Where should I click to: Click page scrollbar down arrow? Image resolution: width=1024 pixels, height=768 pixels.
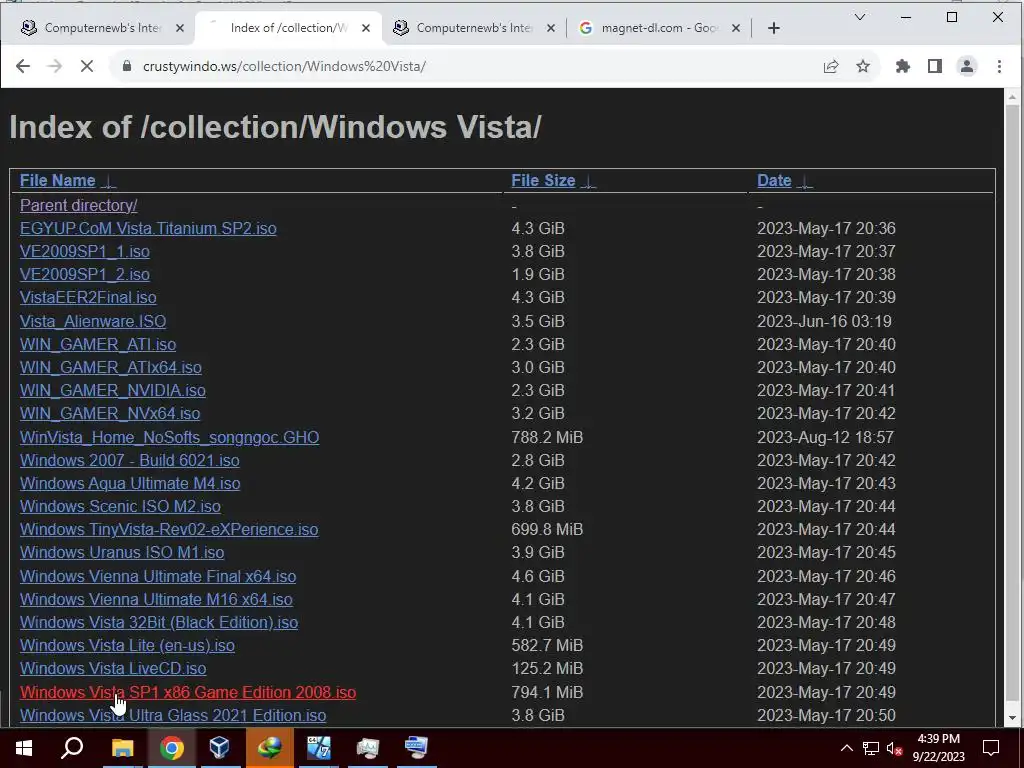click(x=1012, y=718)
